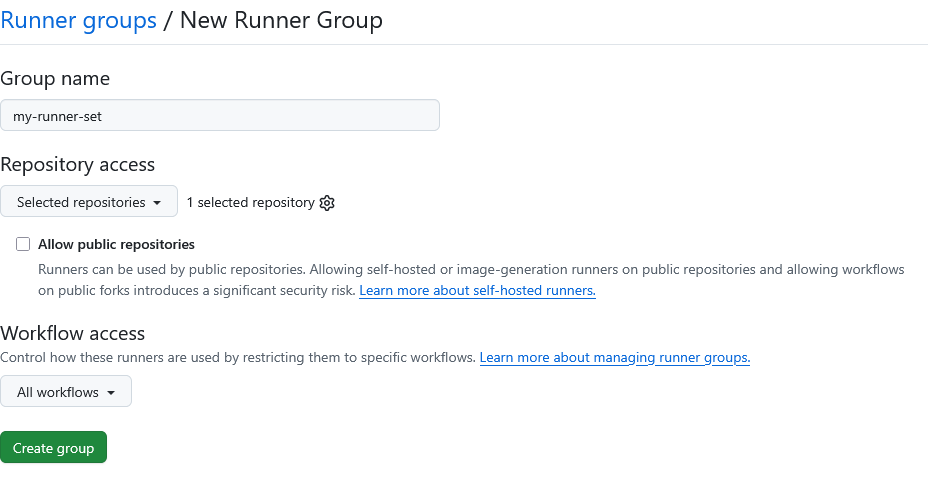Click the caret arrow on All workflows

coord(111,393)
